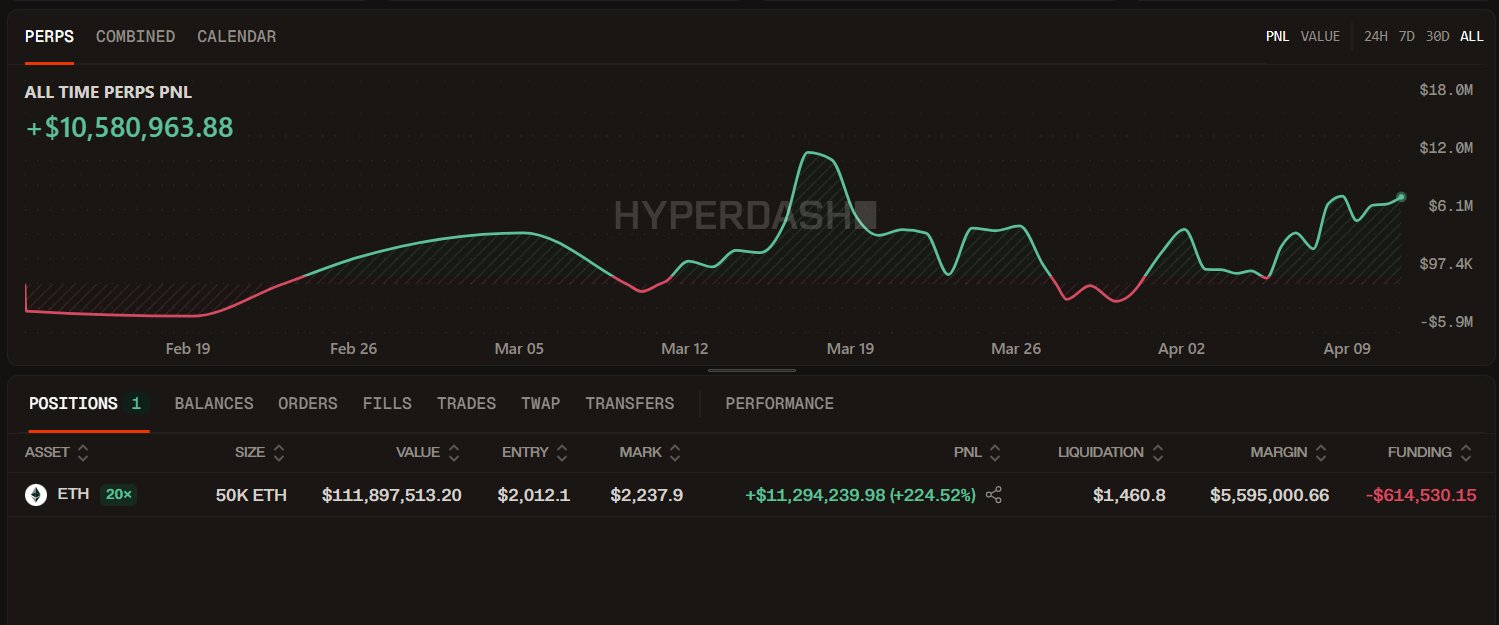Screen dimensions: 1499x625
Task: Click sort arrows beside Funding header
Action: [x=1465, y=453]
